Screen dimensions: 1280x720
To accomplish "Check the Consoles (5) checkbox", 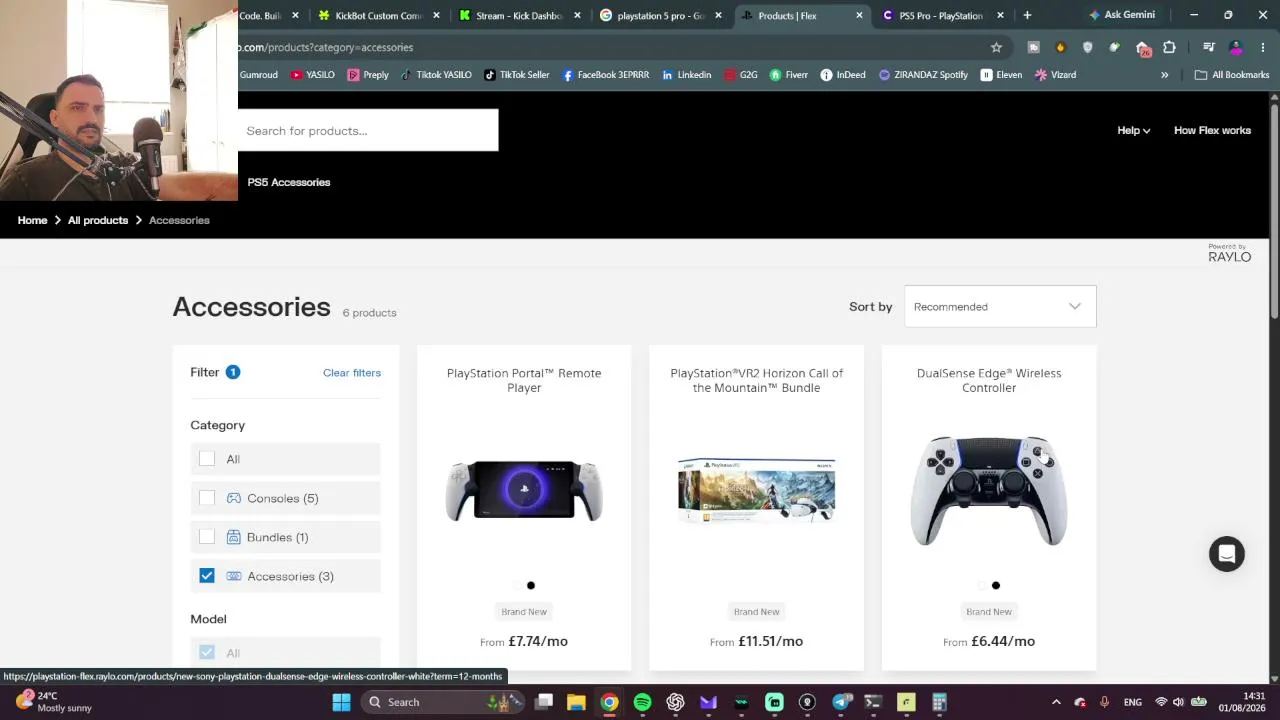I will (x=207, y=498).
